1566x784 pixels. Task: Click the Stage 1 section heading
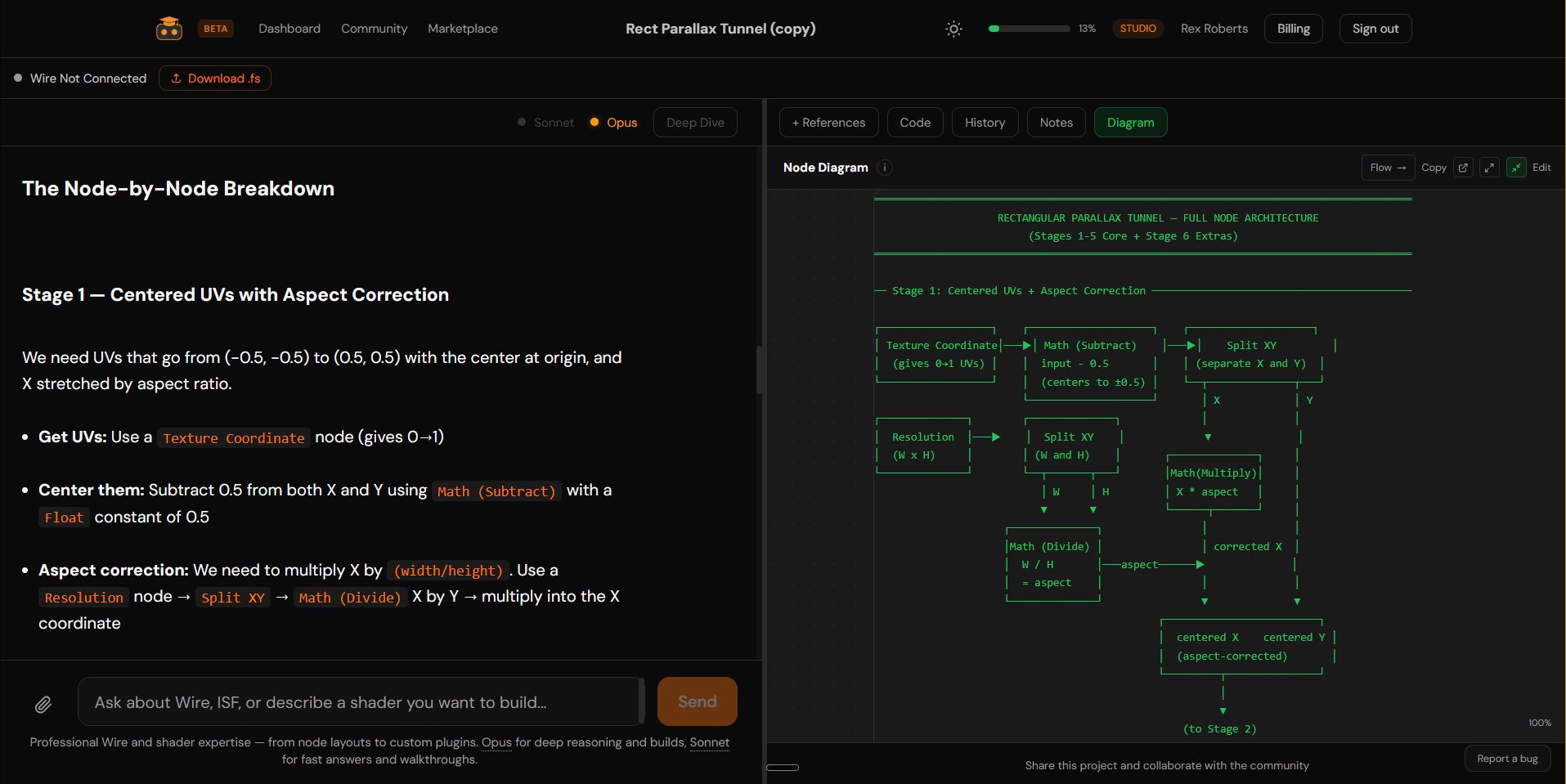tap(236, 294)
